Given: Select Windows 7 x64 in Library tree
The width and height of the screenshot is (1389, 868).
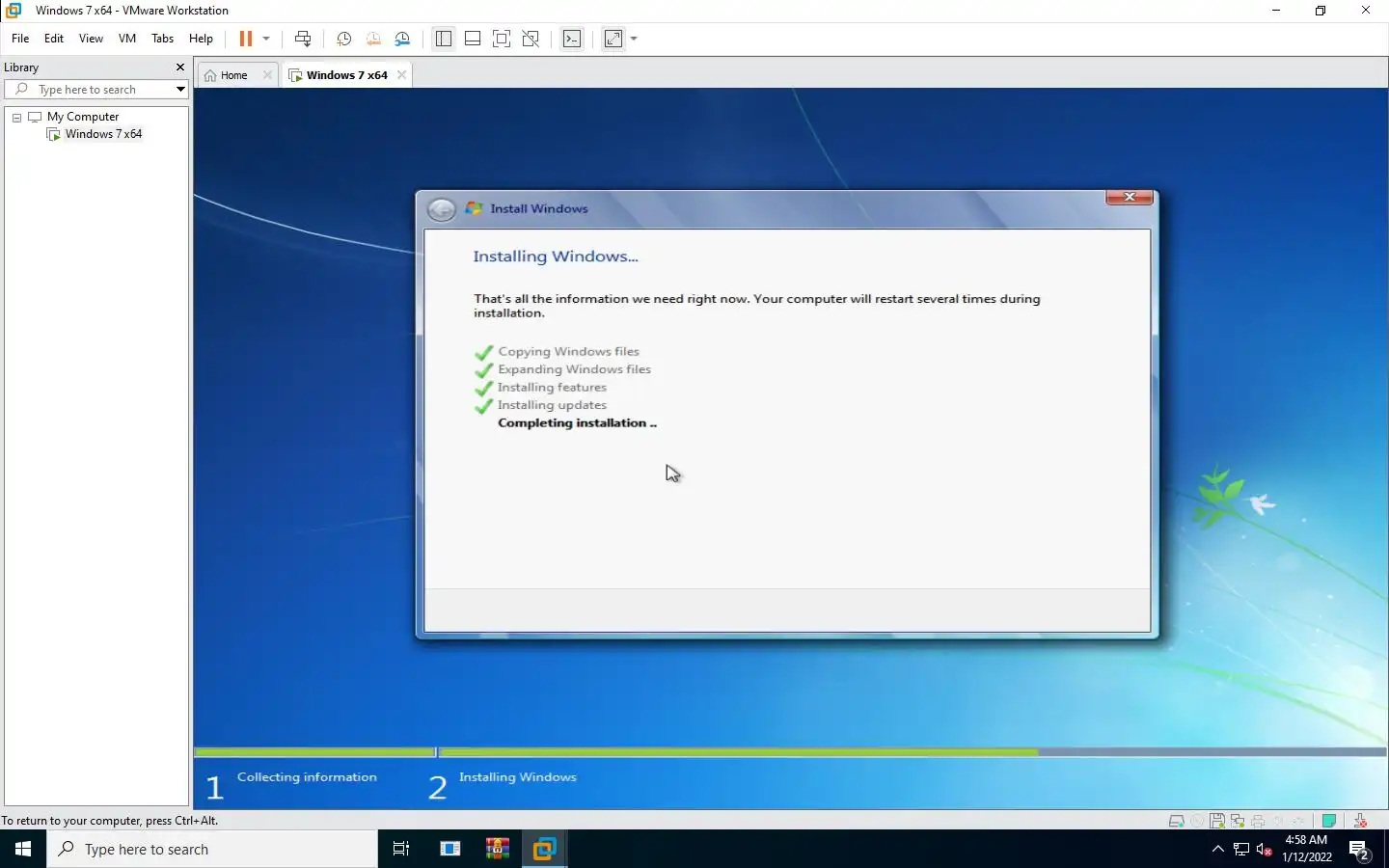Looking at the screenshot, I should [x=103, y=134].
